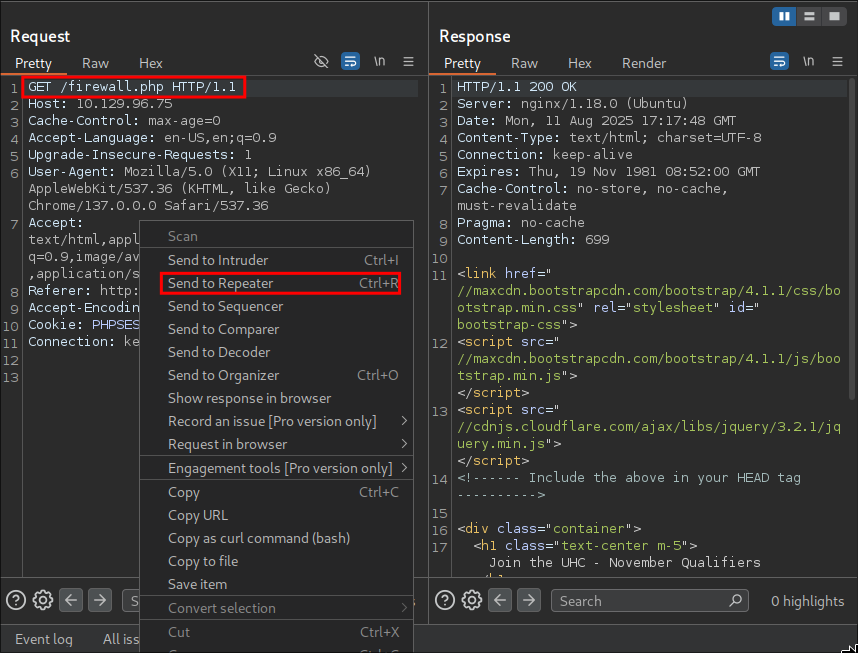This screenshot has height=653, width=858.
Task: Expand Record an issue submenu
Action: pyautogui.click(x=276, y=421)
